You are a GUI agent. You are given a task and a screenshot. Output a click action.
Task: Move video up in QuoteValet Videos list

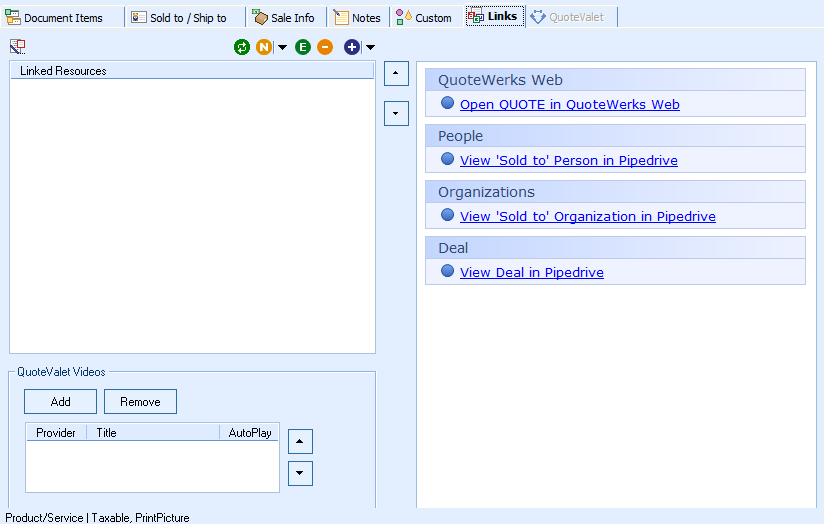[x=300, y=441]
